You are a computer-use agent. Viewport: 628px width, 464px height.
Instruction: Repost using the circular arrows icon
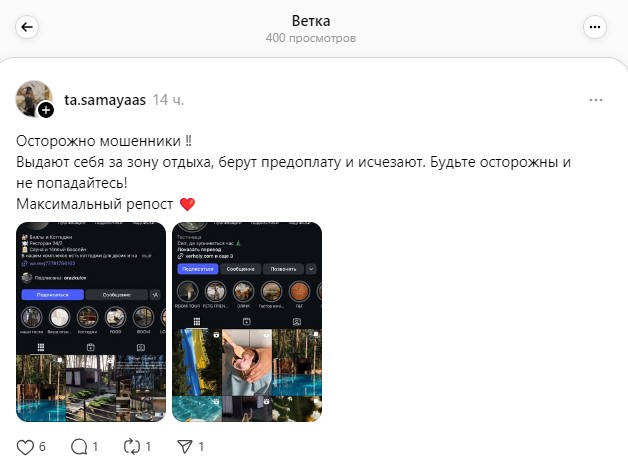(x=132, y=447)
